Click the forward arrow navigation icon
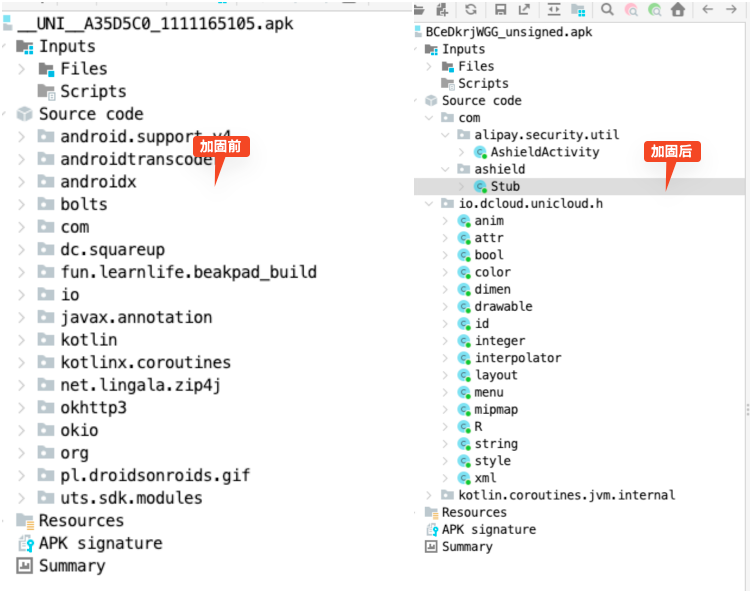The image size is (750, 591). 733,10
